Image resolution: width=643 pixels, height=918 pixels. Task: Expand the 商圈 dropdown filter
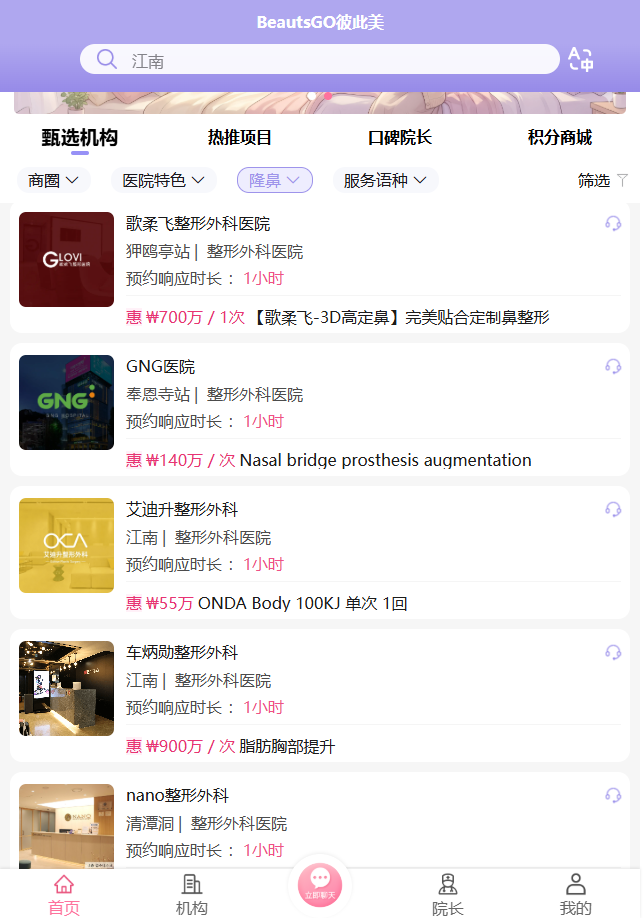pyautogui.click(x=53, y=180)
